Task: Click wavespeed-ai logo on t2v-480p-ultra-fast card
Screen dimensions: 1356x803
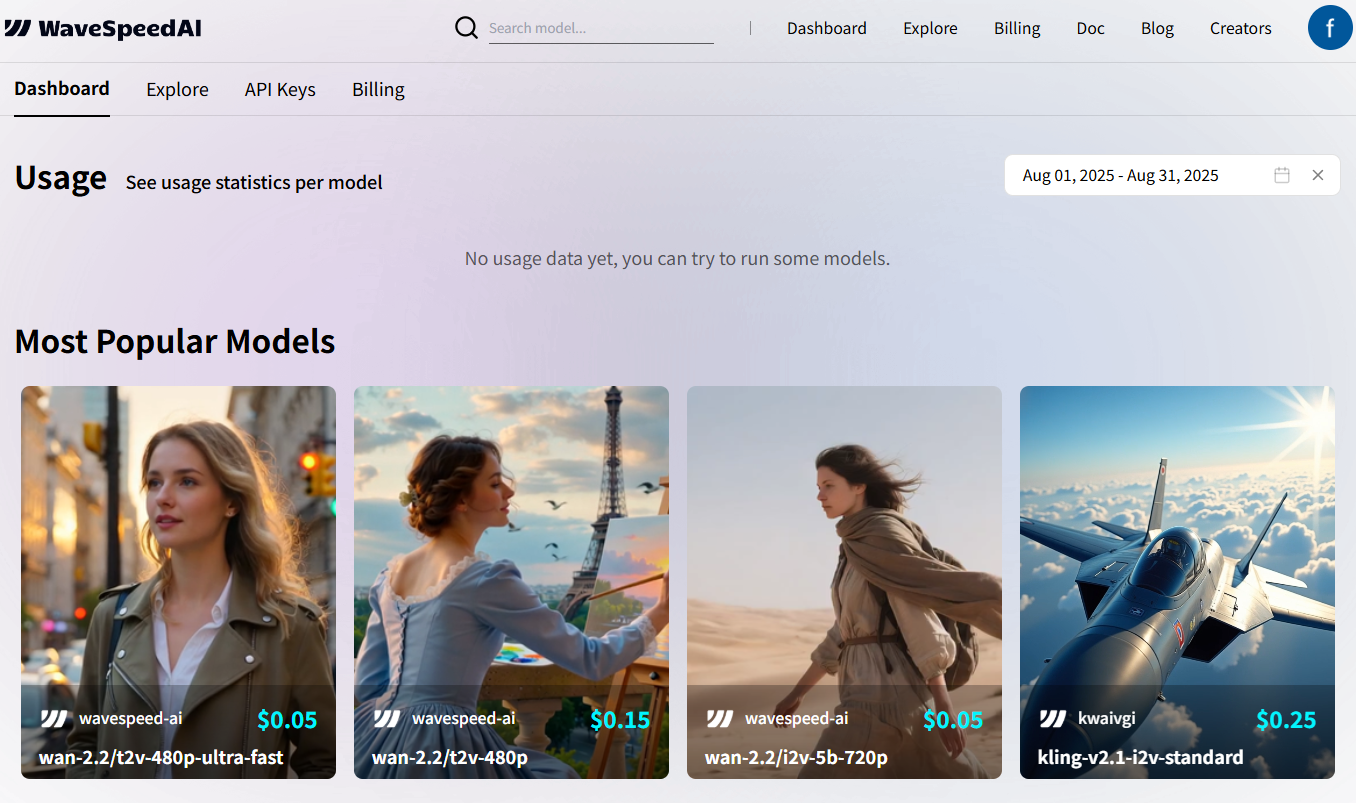Action: 54,718
